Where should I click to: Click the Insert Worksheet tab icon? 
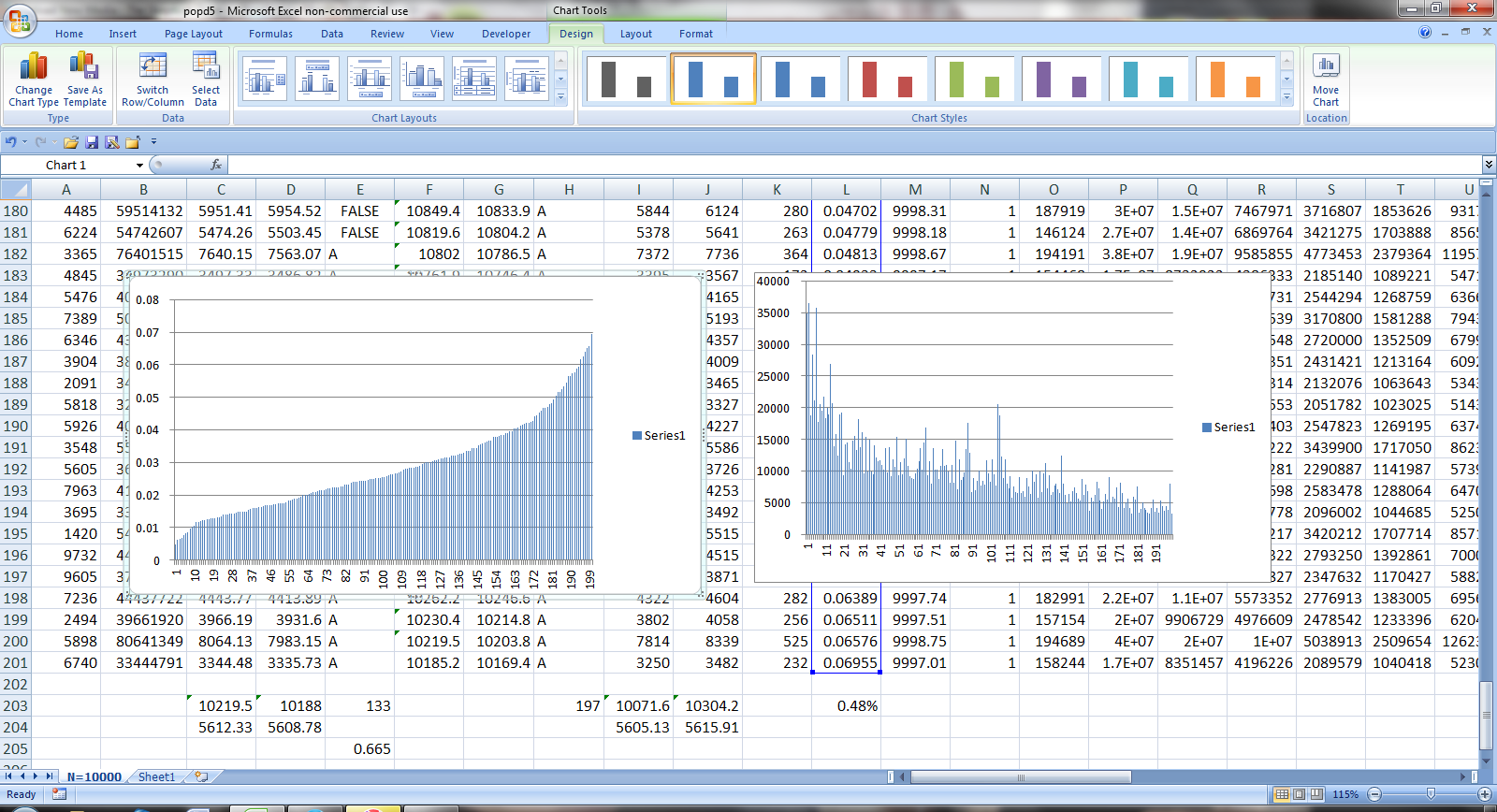tap(201, 776)
